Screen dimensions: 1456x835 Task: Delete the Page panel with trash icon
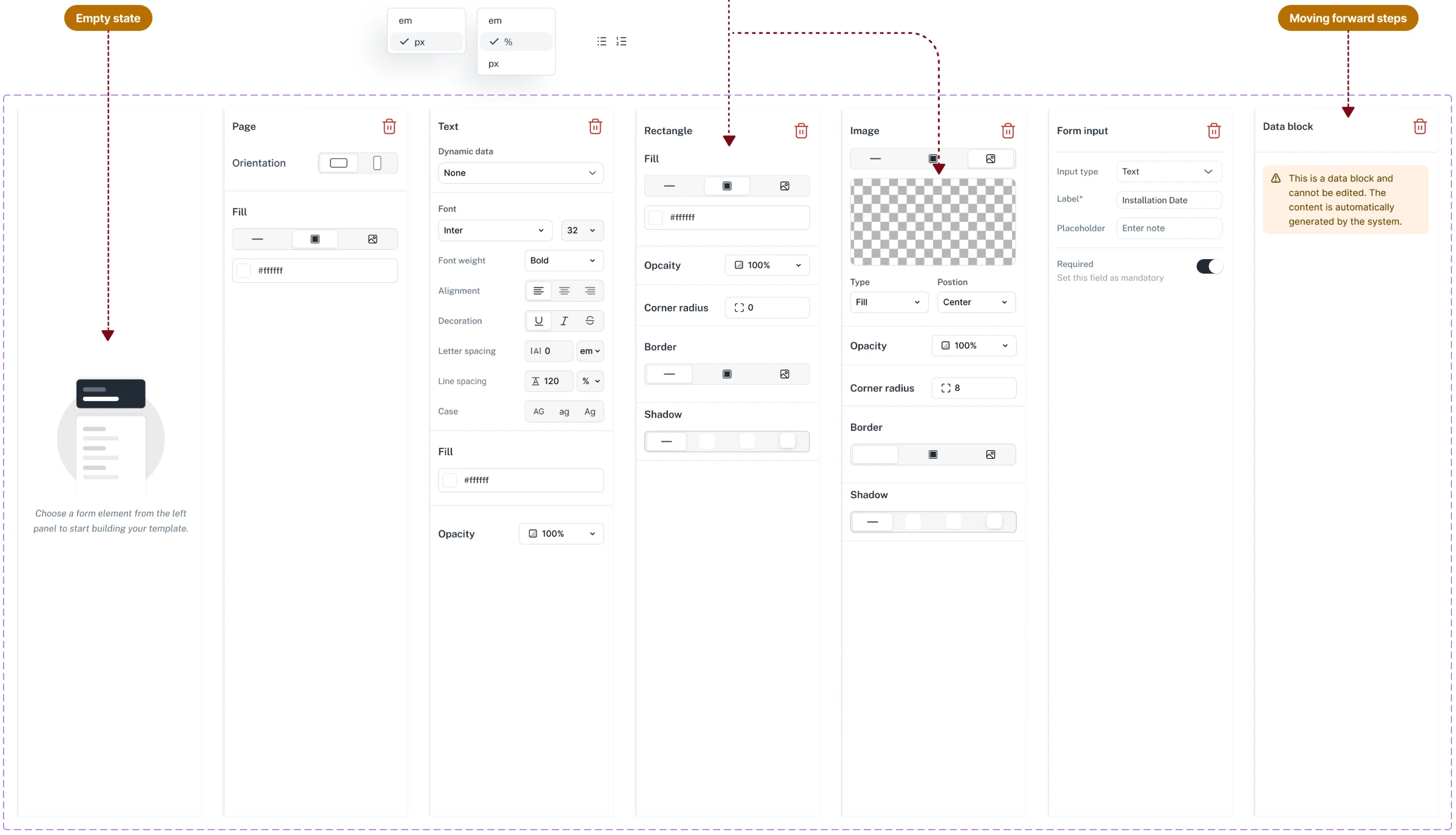pyautogui.click(x=389, y=126)
